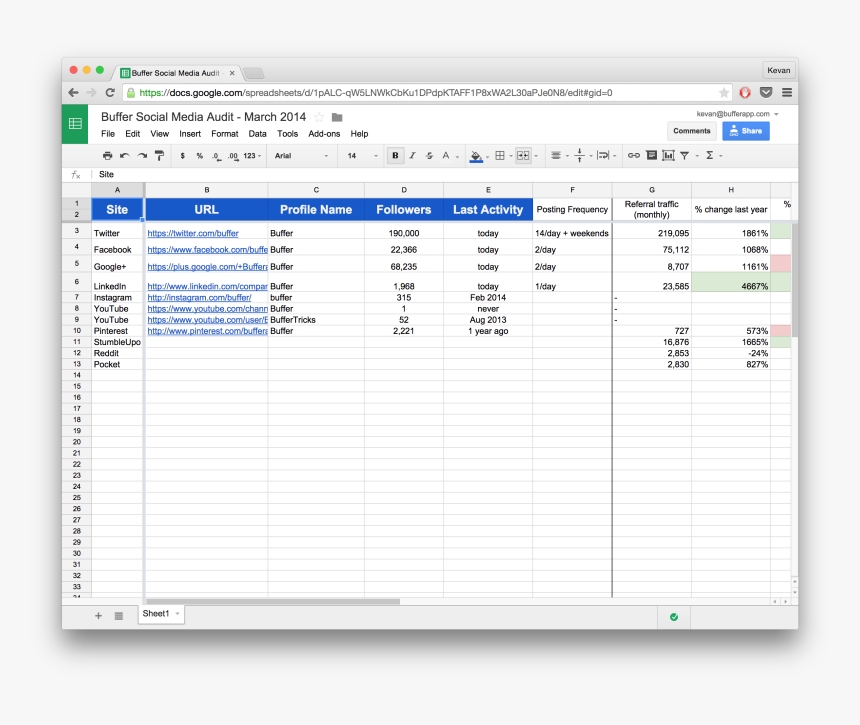The image size is (860, 725).
Task: Increase decimal places icon
Action: pos(233,156)
